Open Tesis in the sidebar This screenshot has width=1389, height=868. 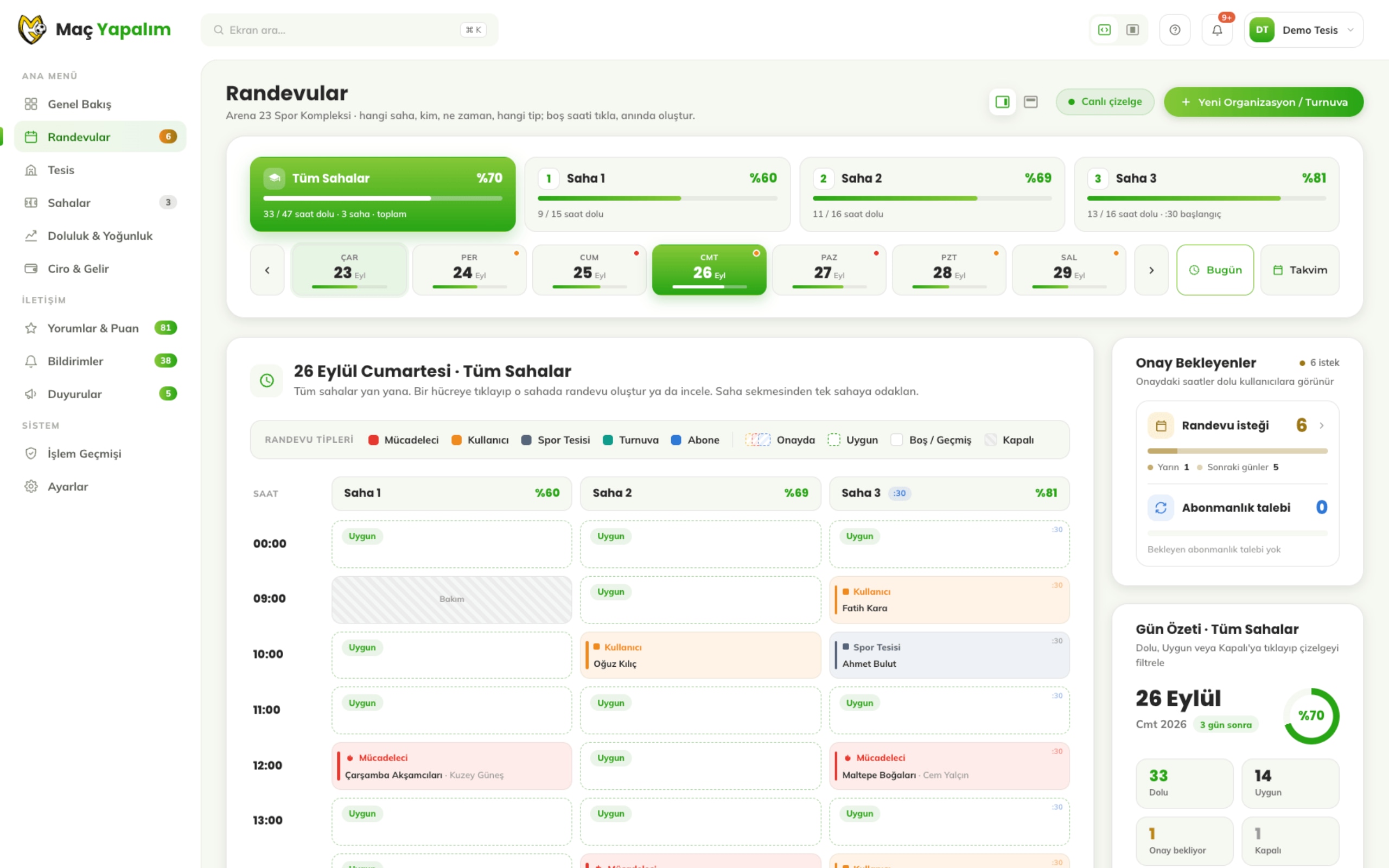click(x=100, y=170)
